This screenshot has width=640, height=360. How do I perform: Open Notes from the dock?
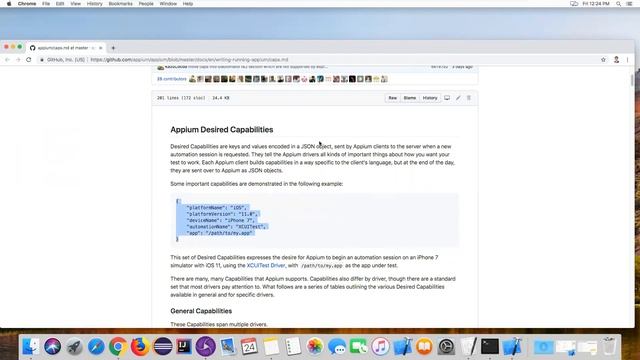pos(271,347)
